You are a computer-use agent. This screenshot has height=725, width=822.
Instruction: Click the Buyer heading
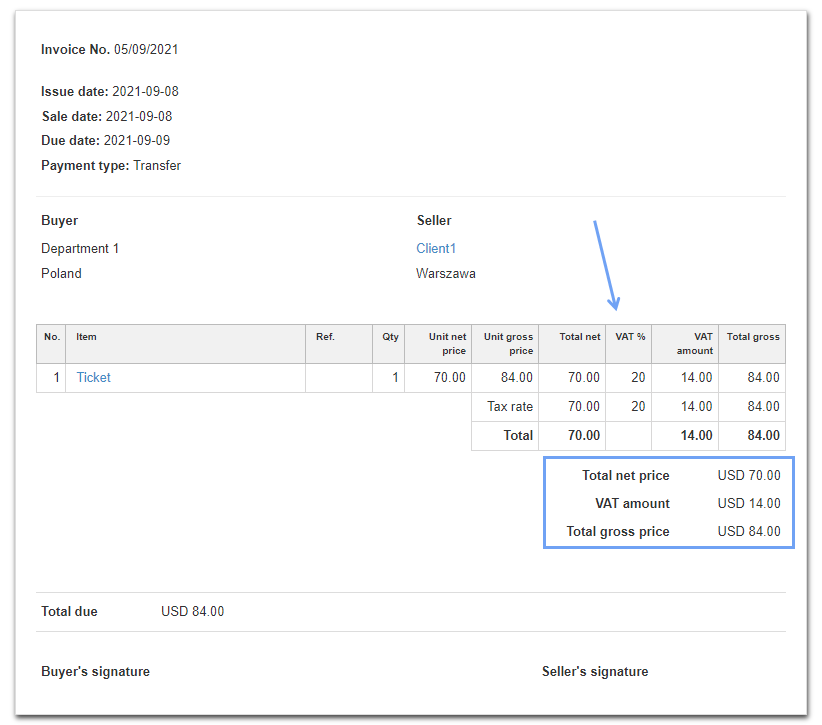[x=58, y=220]
